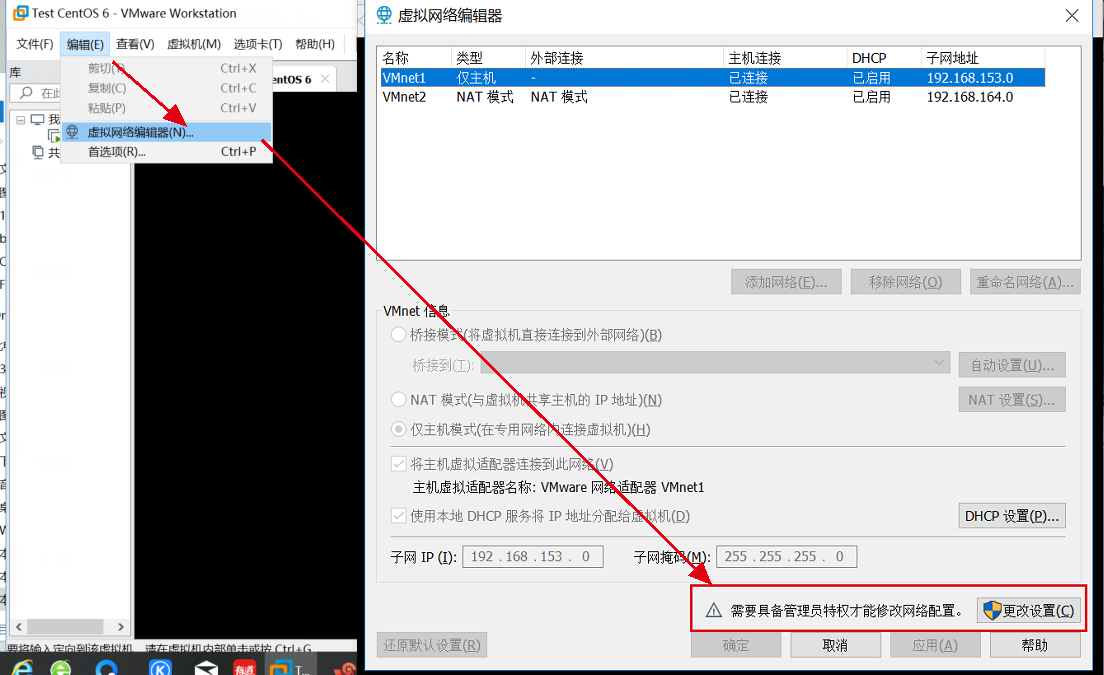Open the 虚拟机(M) menu

coord(194,44)
